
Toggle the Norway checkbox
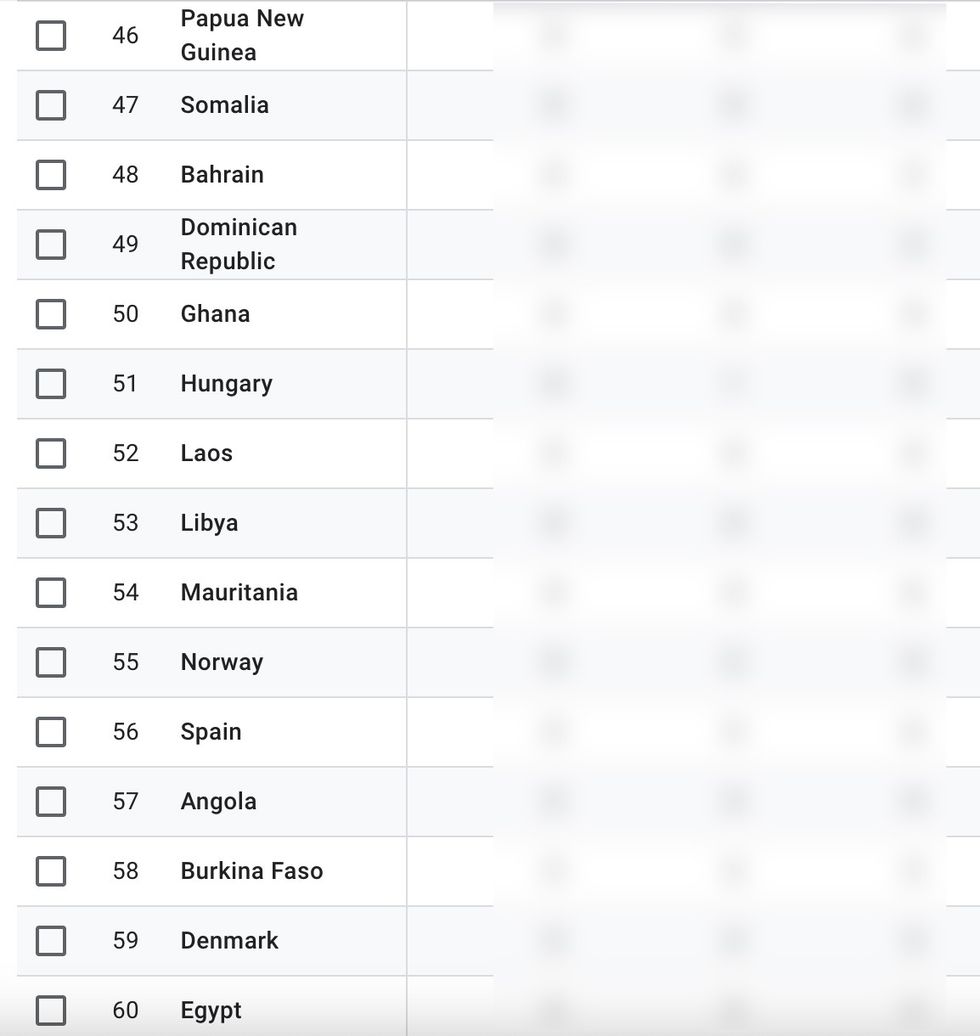tap(51, 662)
